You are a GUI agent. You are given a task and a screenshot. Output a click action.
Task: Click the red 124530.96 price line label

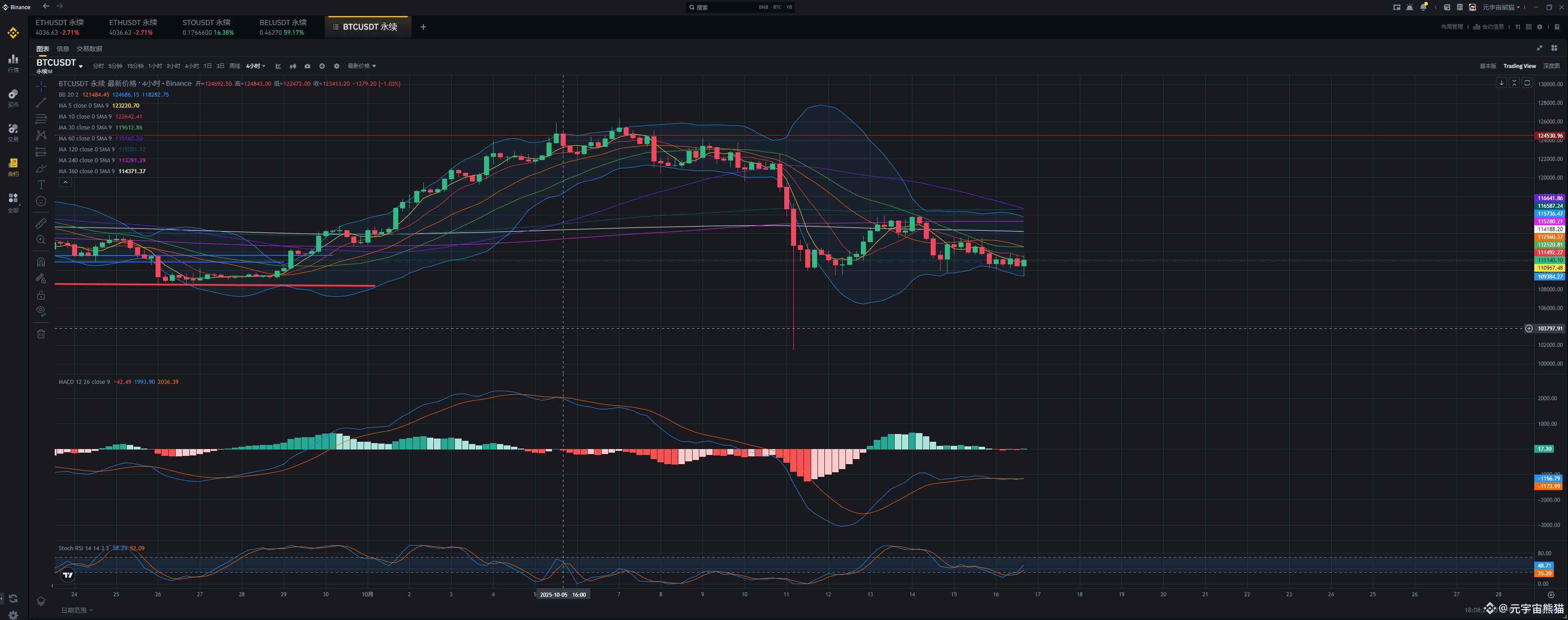click(x=1549, y=136)
